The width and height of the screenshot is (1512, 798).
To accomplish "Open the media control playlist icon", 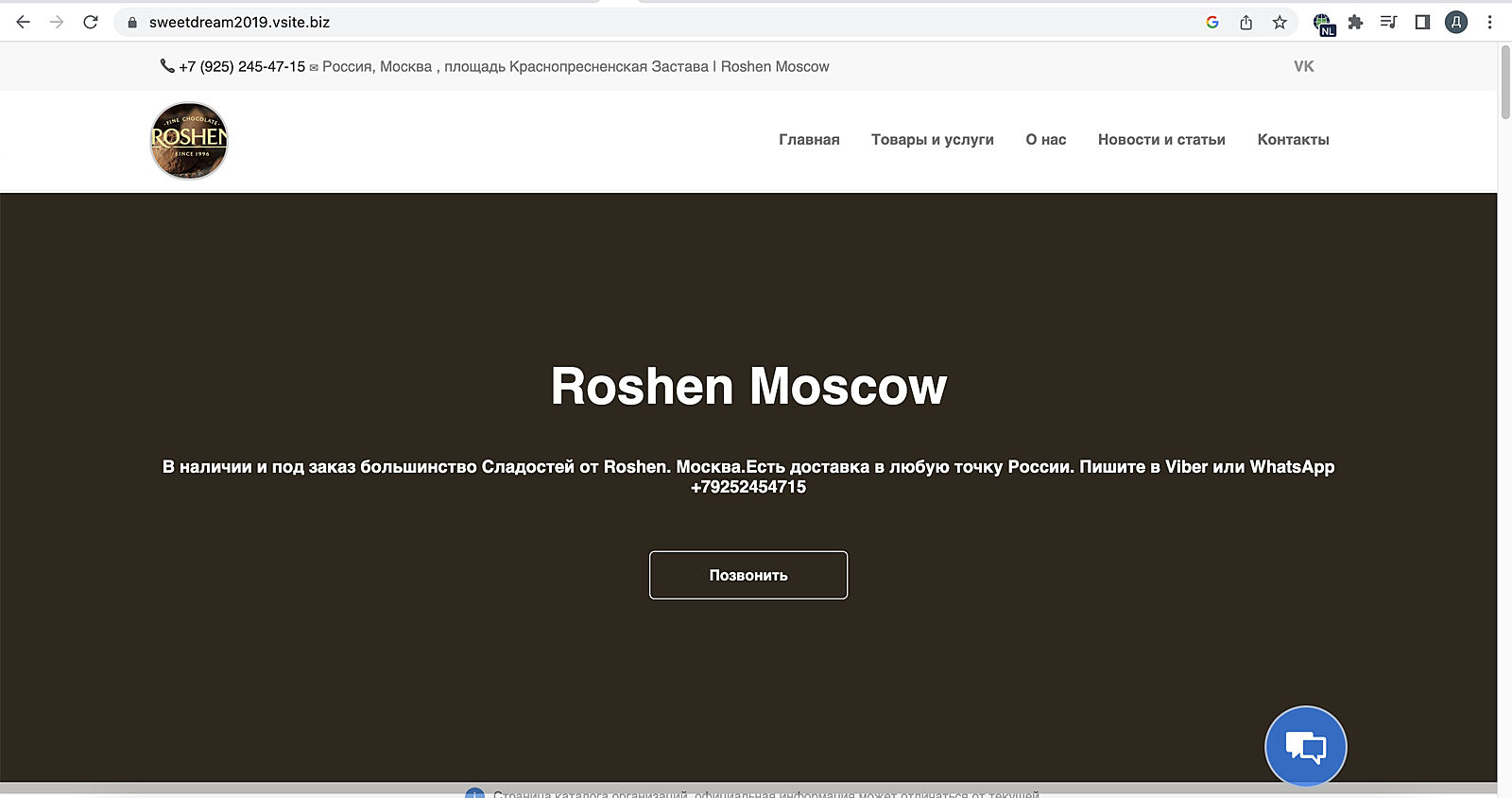I will coord(1388,23).
